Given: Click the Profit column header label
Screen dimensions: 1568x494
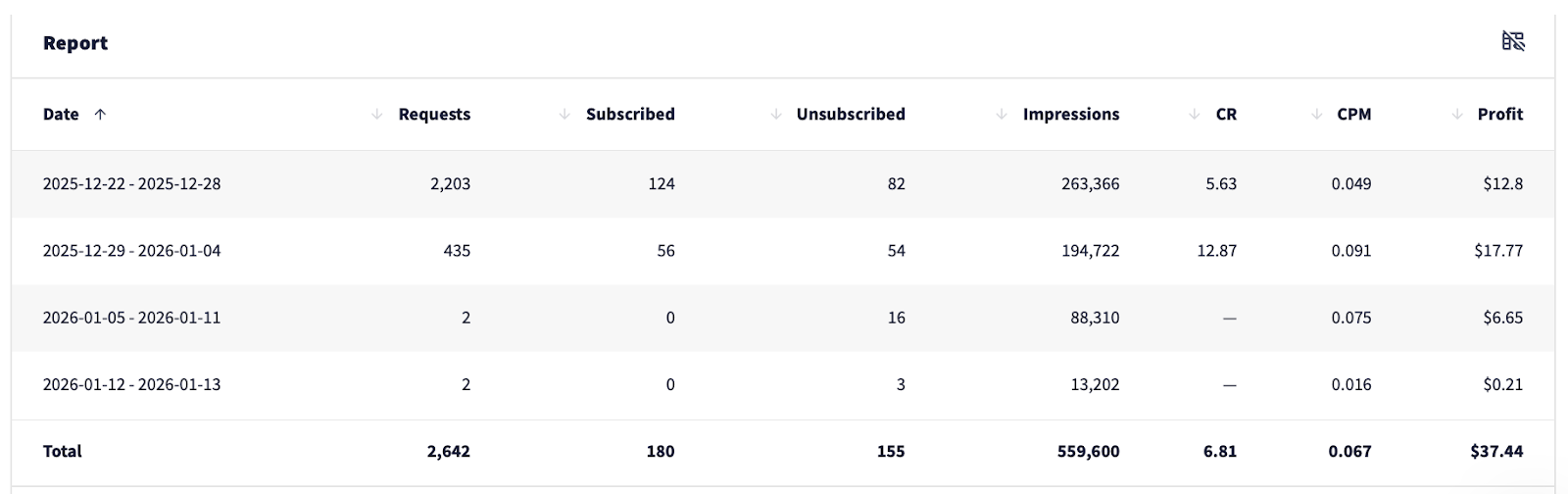Looking at the screenshot, I should [1499, 115].
